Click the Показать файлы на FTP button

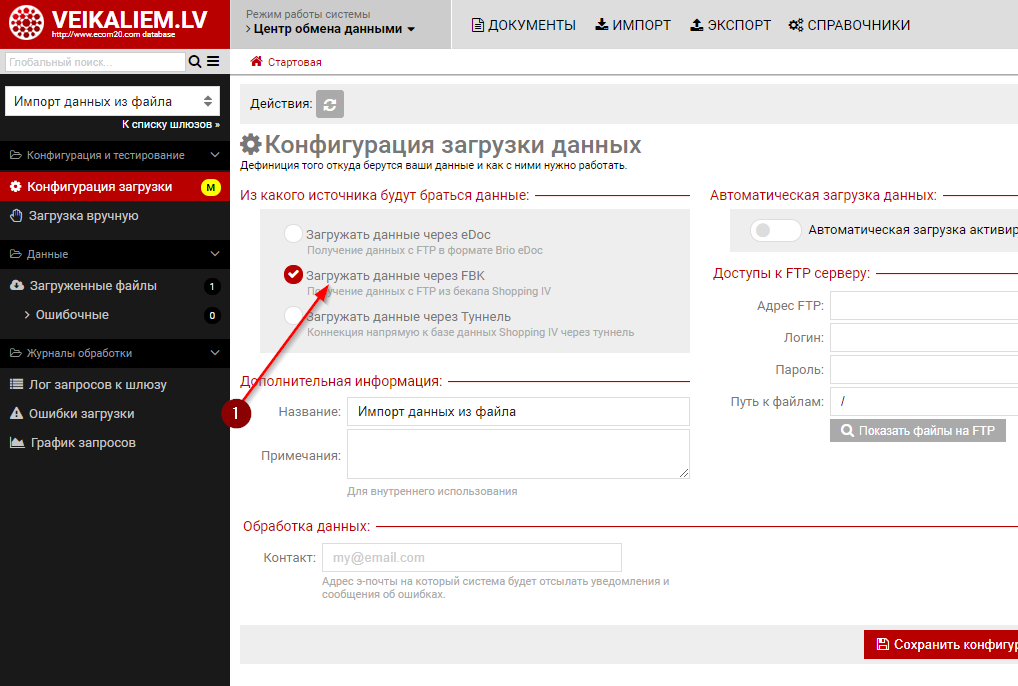pyautogui.click(x=917, y=431)
